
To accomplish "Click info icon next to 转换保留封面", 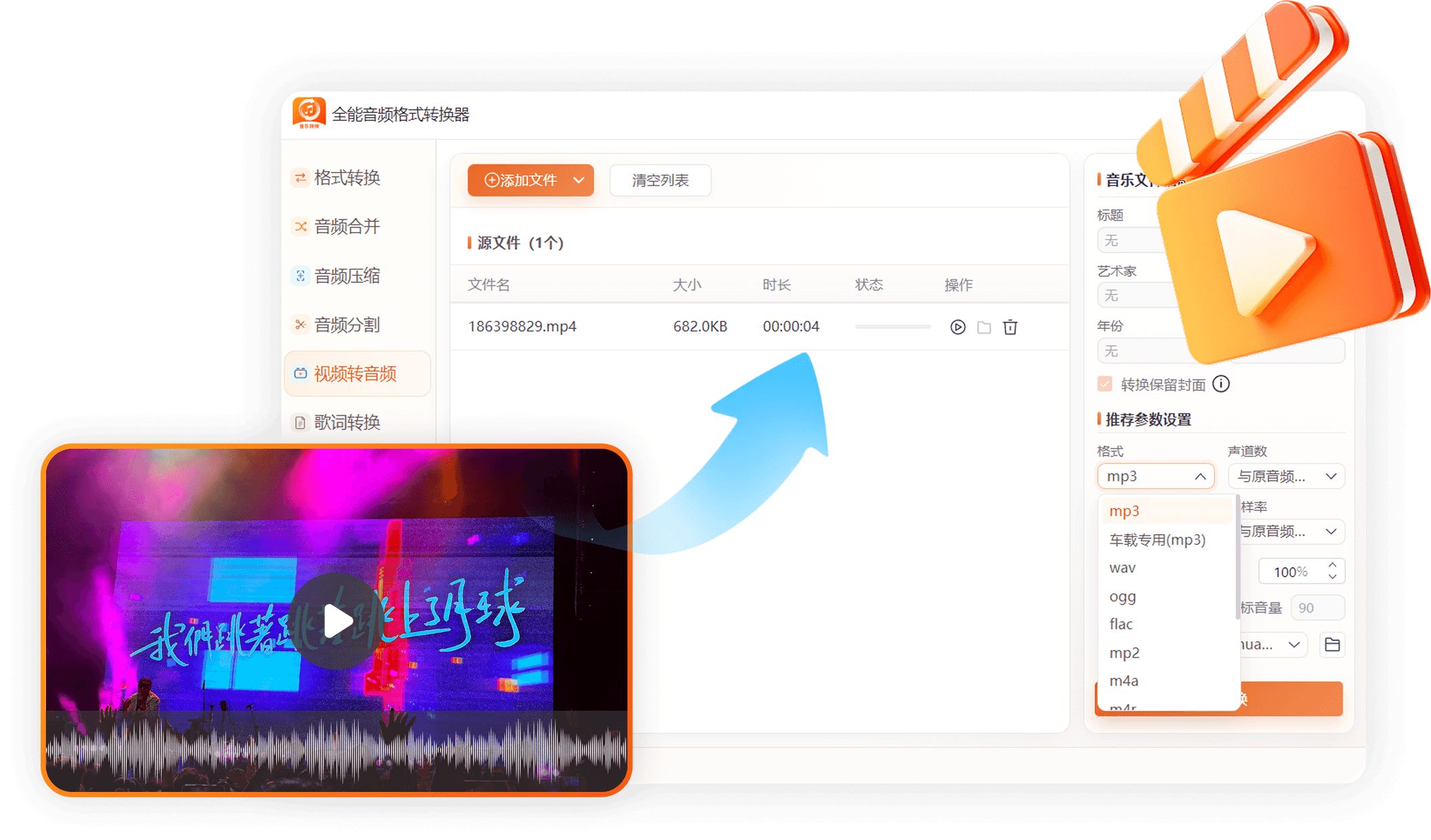I will pos(1221,384).
